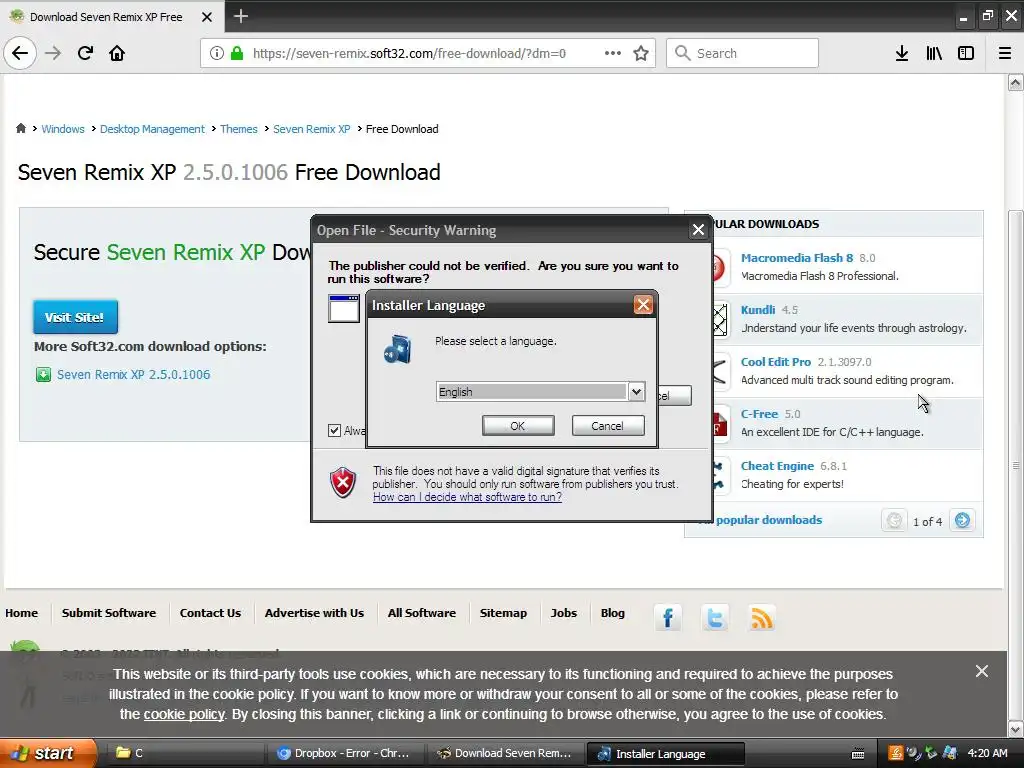Screen dimensions: 1024x768
Task: Cancel the Installer Language dialog
Action: point(608,426)
